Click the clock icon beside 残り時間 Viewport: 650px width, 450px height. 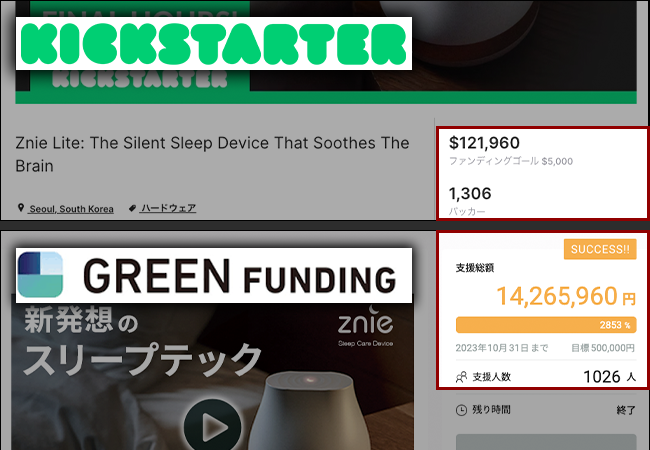460,410
